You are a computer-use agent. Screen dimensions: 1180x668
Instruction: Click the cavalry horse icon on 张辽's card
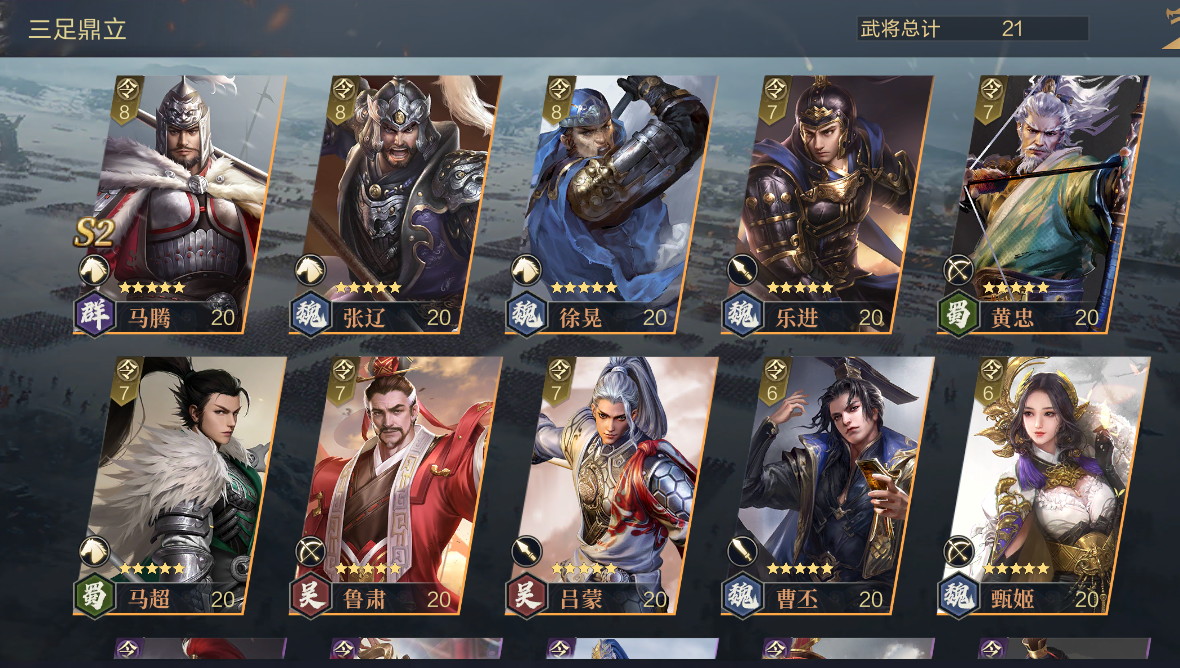tap(310, 270)
